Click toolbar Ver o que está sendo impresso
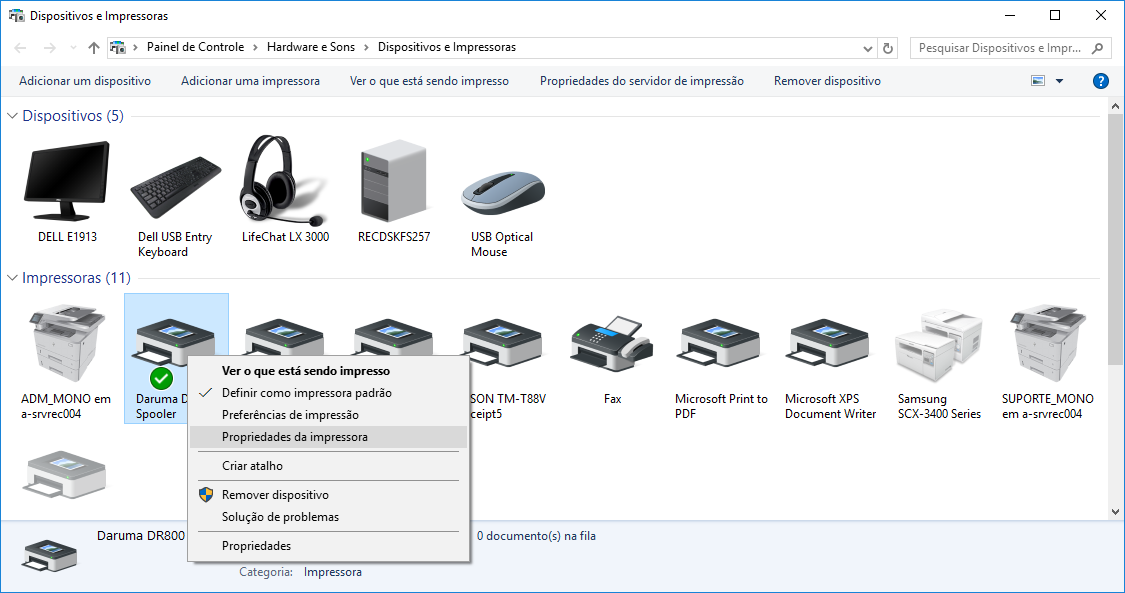 (x=429, y=81)
